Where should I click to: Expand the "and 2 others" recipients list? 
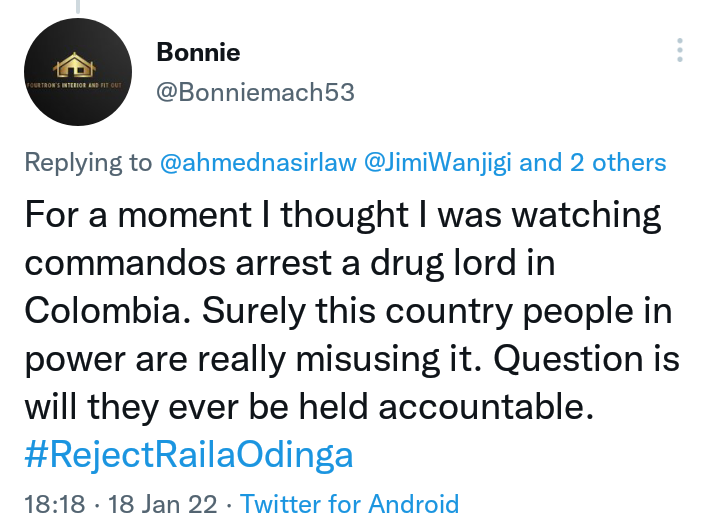pyautogui.click(x=592, y=163)
